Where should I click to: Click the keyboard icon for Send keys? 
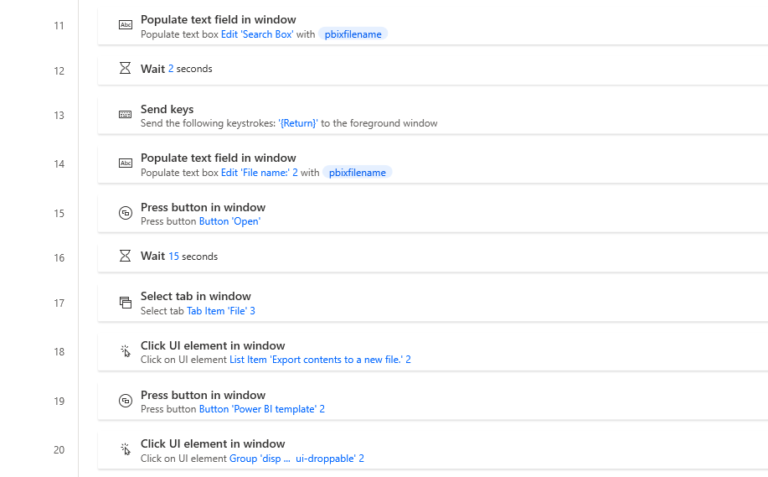click(125, 115)
